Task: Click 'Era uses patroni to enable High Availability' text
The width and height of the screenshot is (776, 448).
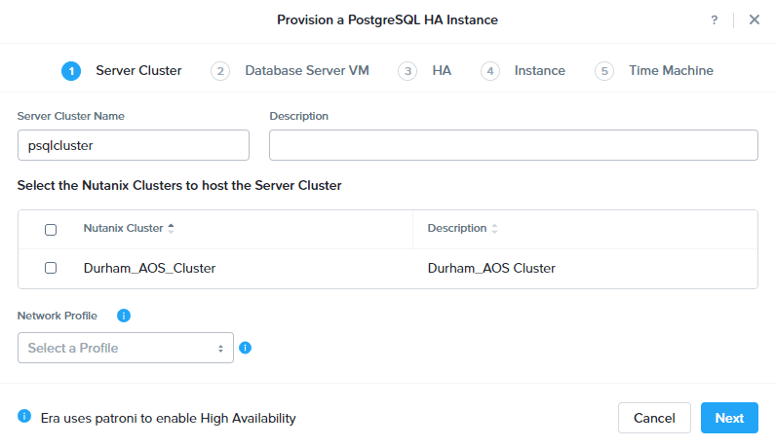Action: [168, 418]
